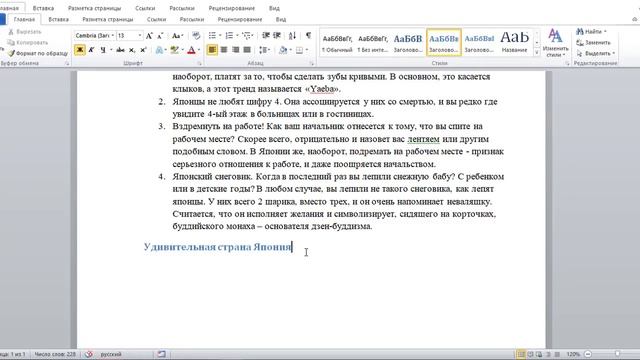Click zoom slider handle in status bar
Viewport: 640px width, 360px height.
[618, 354]
